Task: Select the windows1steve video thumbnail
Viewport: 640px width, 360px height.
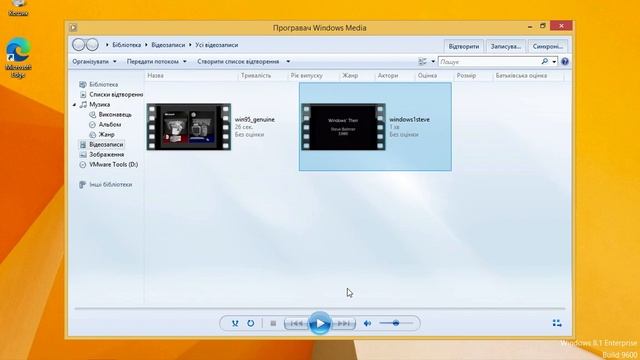Action: (x=343, y=127)
